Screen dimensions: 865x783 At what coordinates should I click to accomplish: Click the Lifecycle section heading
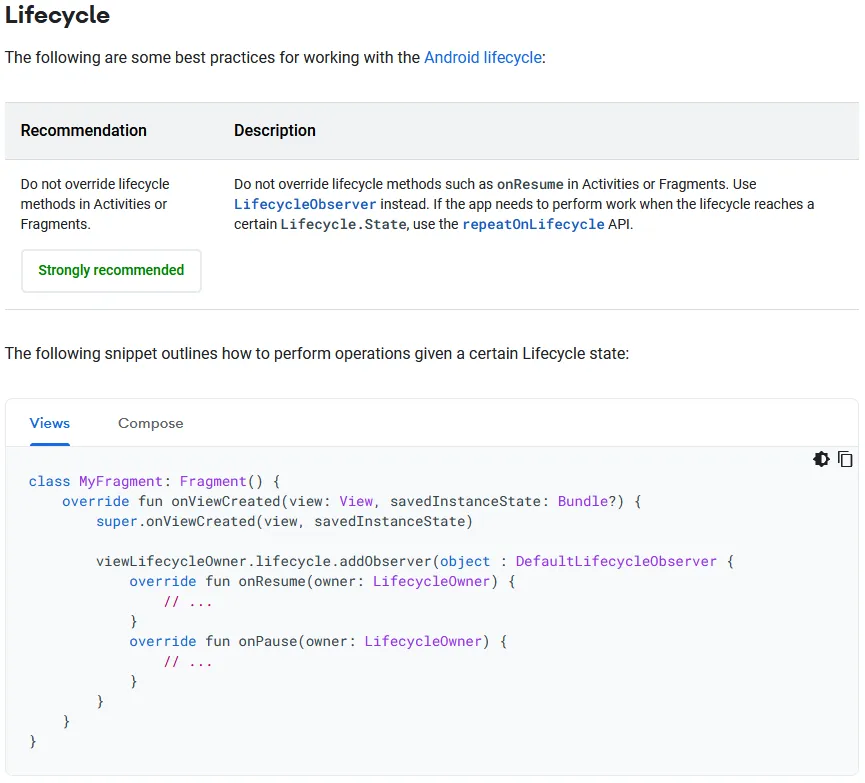[57, 16]
